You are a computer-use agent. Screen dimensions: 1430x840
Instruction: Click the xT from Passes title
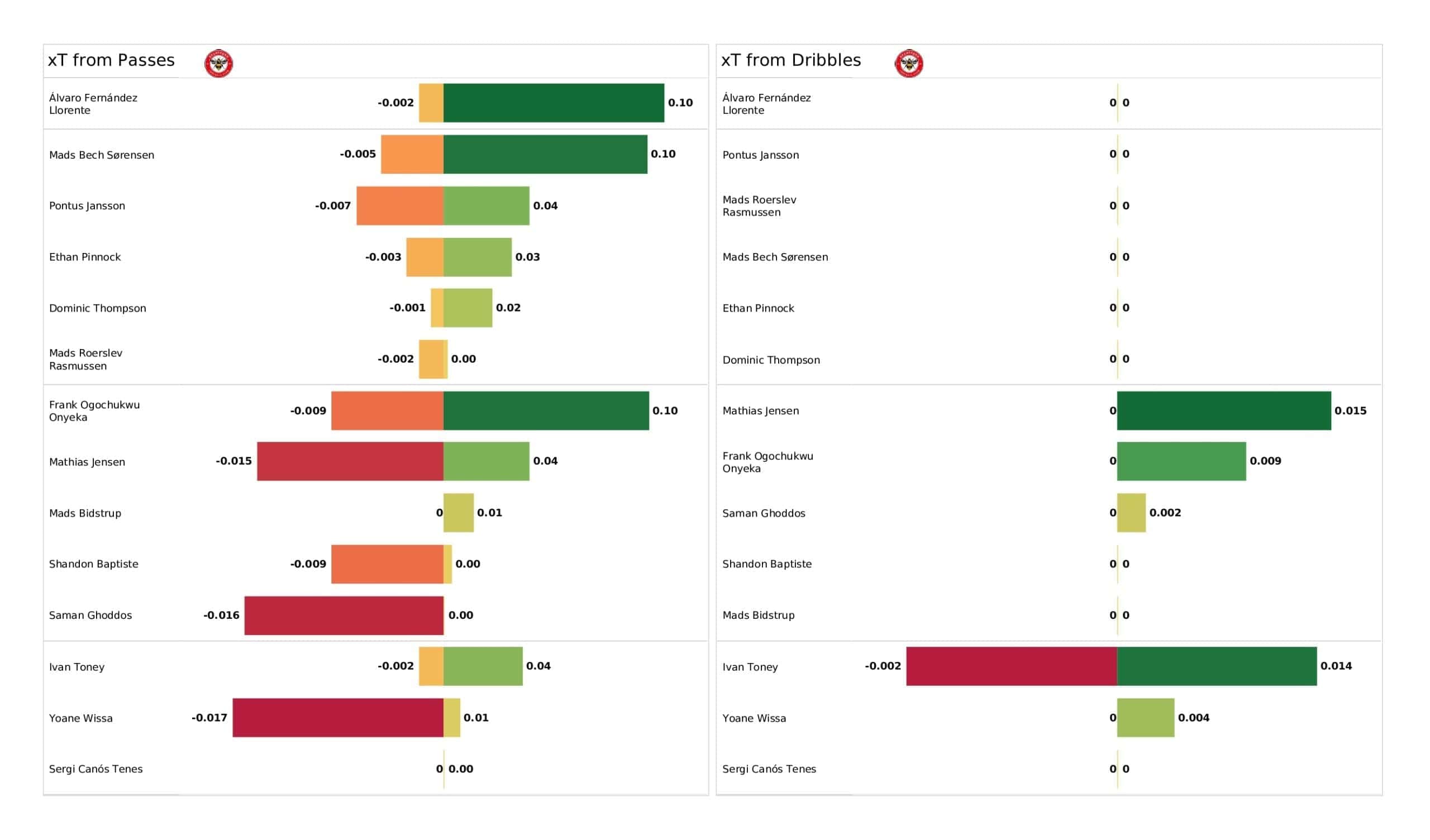111,60
